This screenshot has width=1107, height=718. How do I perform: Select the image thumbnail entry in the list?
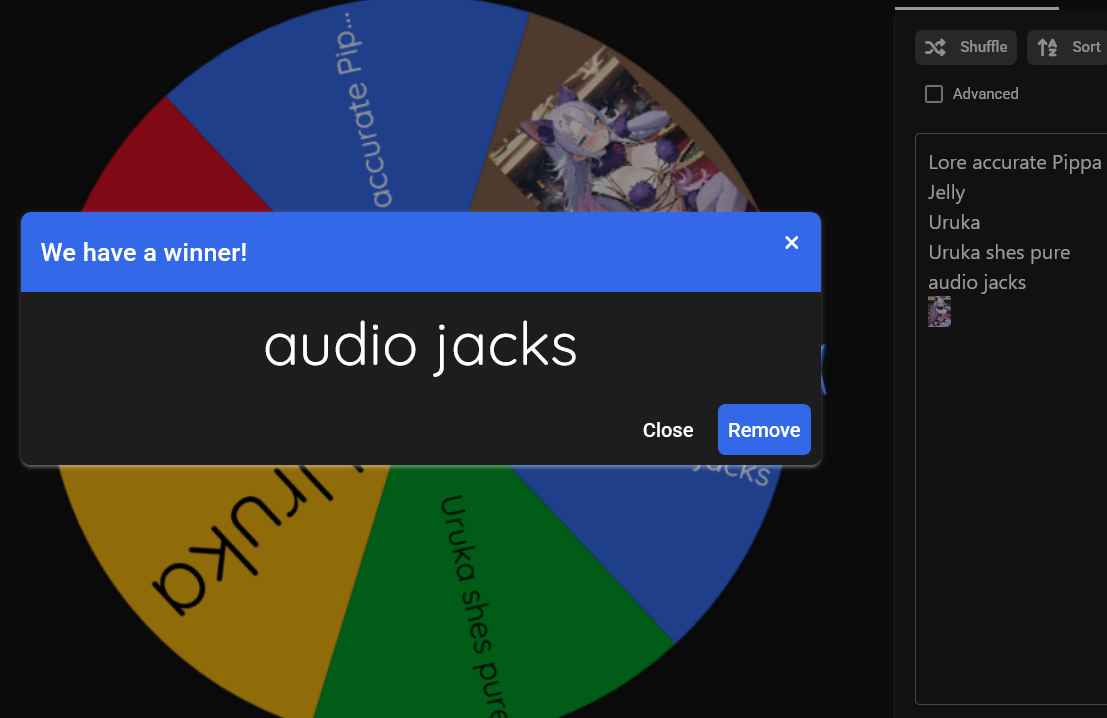(939, 311)
